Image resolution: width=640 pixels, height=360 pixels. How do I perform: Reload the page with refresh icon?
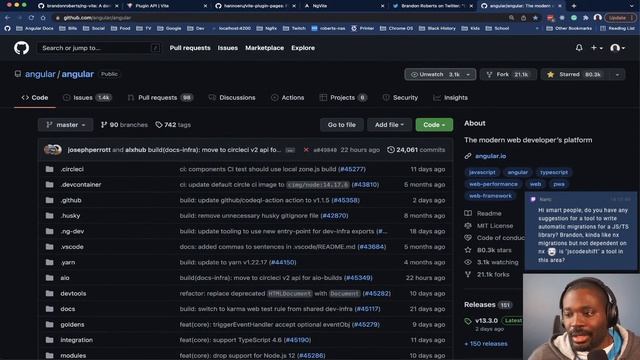[31, 18]
